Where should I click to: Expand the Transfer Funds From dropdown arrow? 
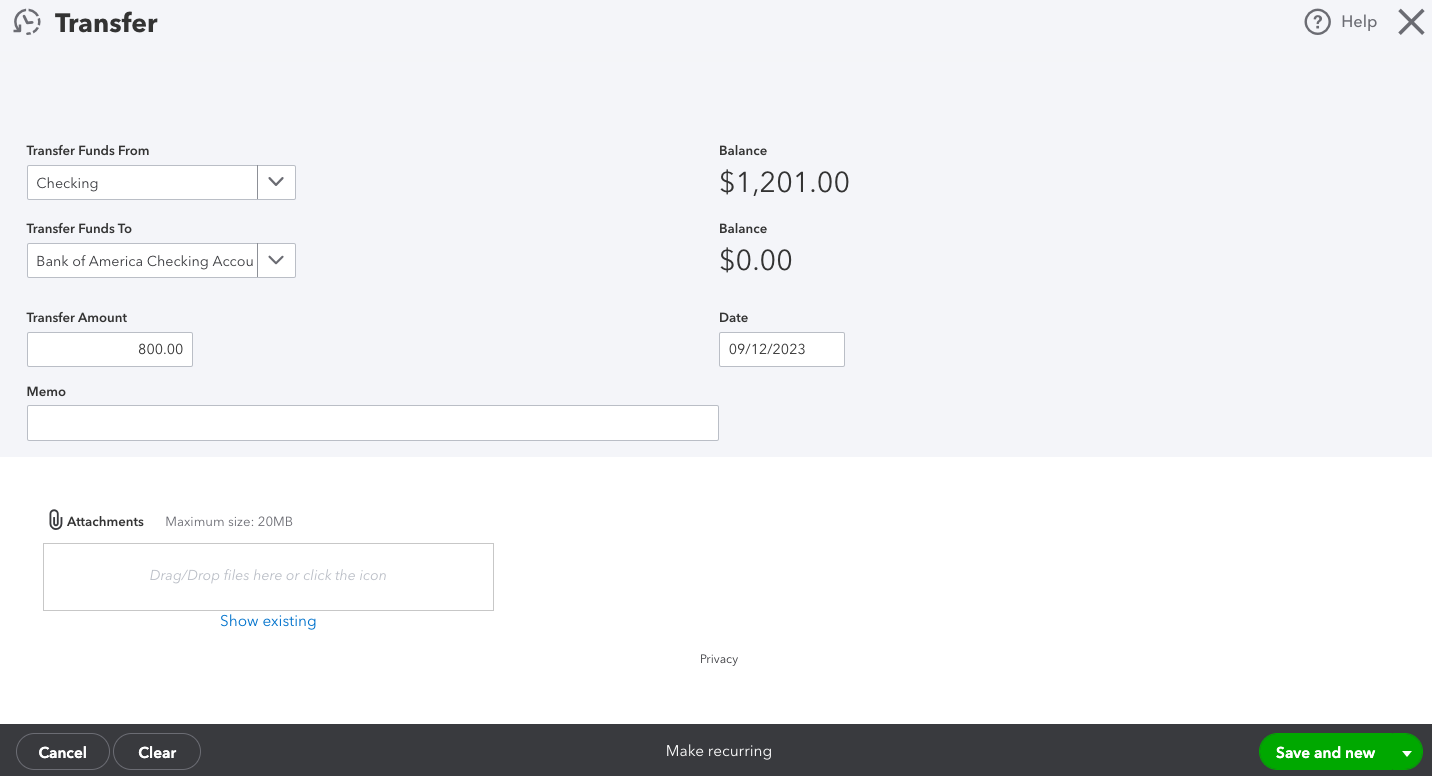pyautogui.click(x=277, y=183)
